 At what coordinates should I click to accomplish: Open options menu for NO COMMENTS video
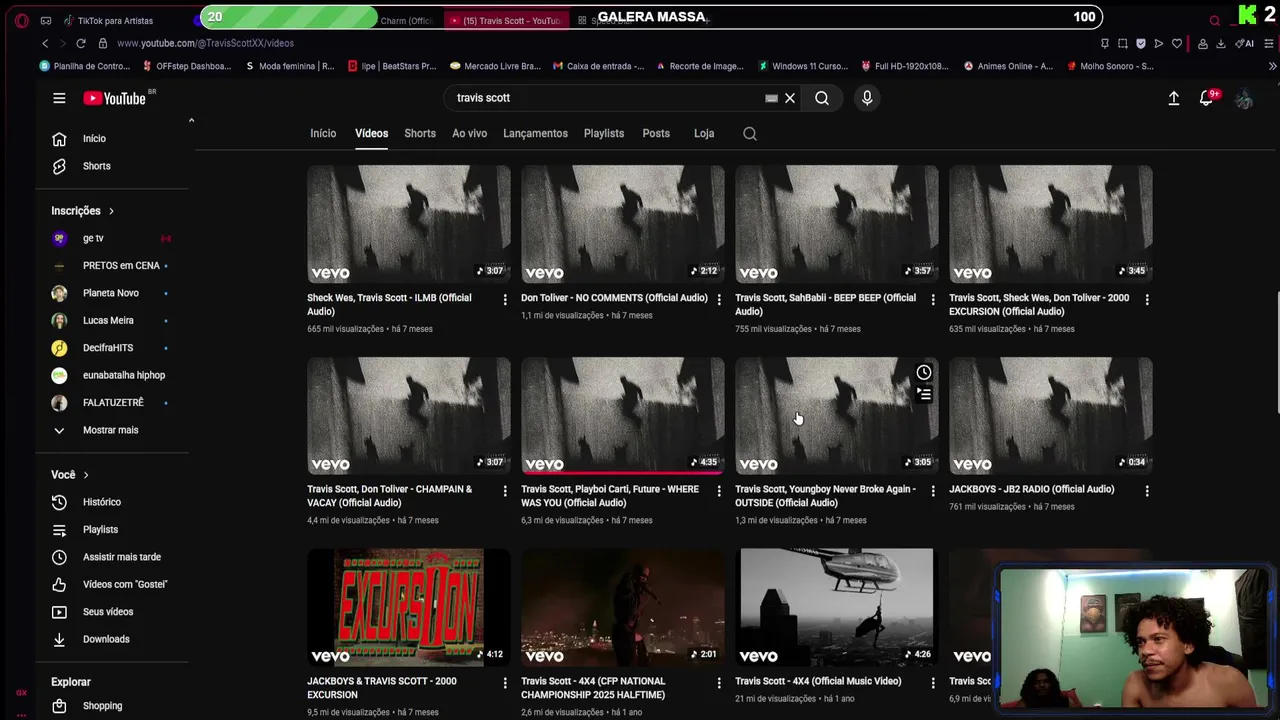click(719, 299)
